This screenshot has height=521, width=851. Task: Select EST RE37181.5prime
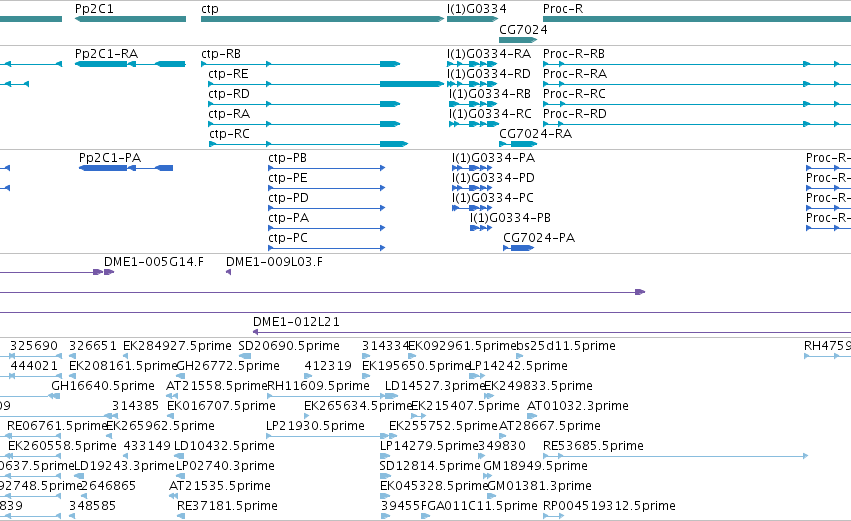(x=227, y=507)
